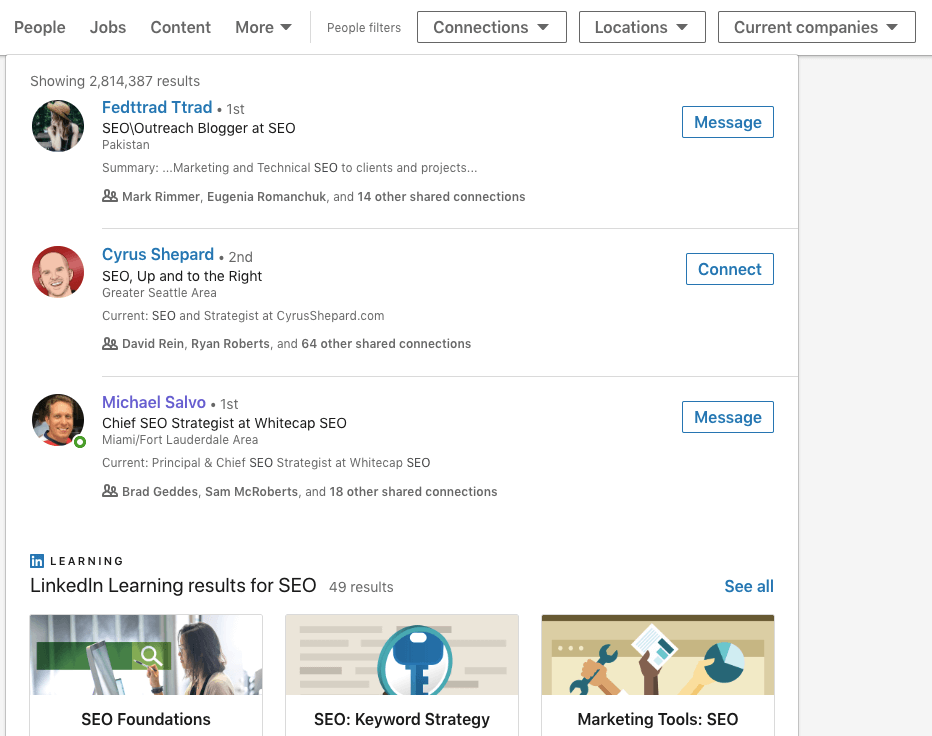The image size is (932, 736).
Task: Switch to the Jobs tab
Action: pos(107,27)
